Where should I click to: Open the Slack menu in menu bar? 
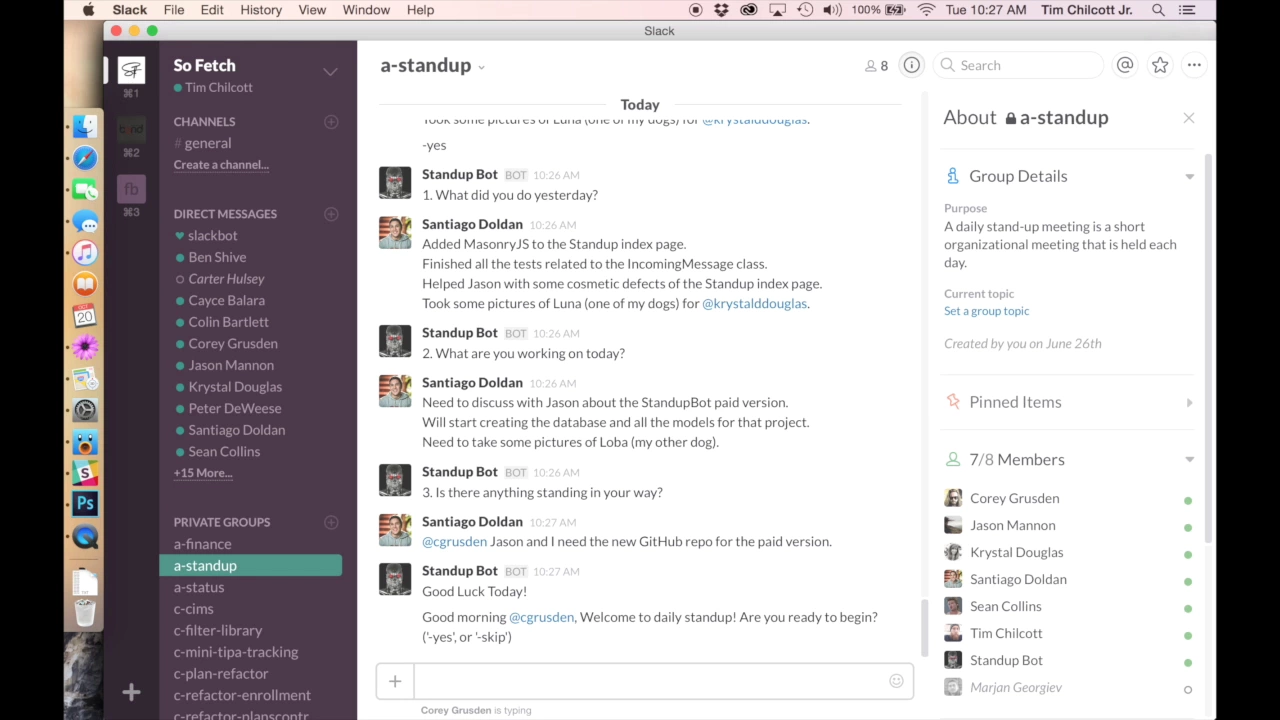(x=130, y=10)
